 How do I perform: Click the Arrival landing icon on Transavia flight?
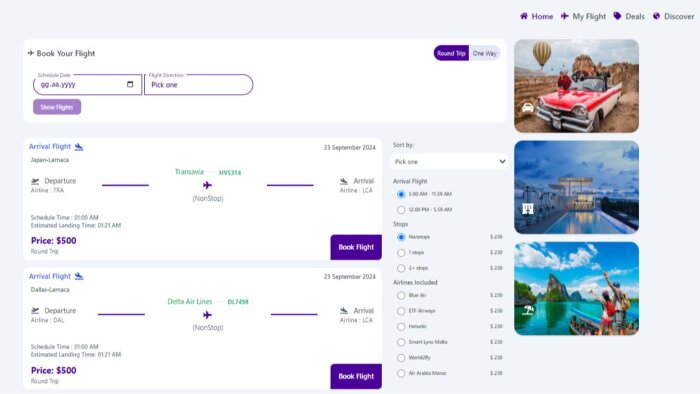[x=344, y=181]
